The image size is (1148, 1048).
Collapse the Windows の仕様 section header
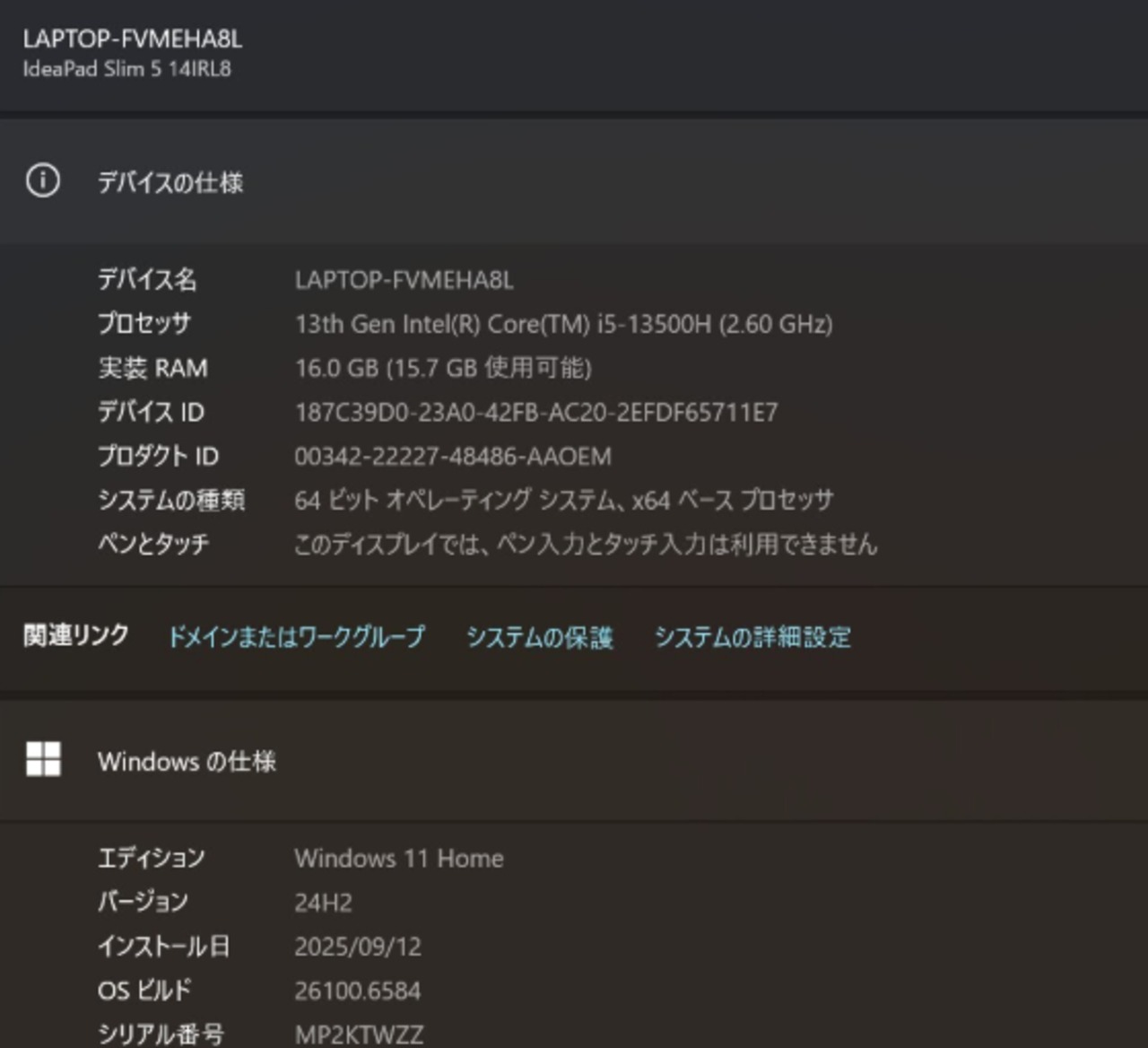pyautogui.click(x=574, y=760)
